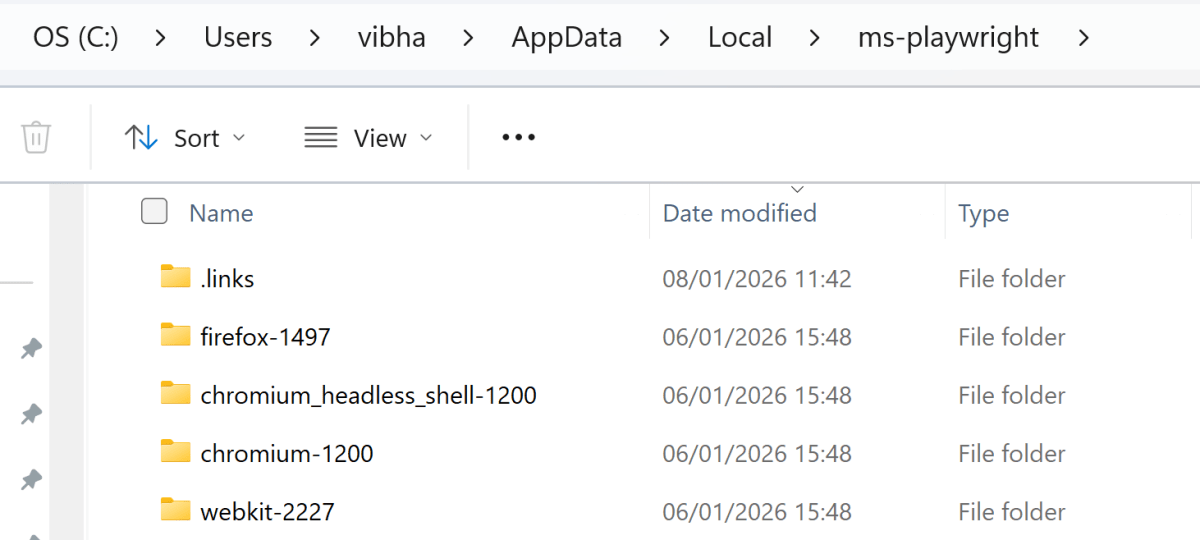Go to OS (C:) in the address bar

tap(76, 38)
